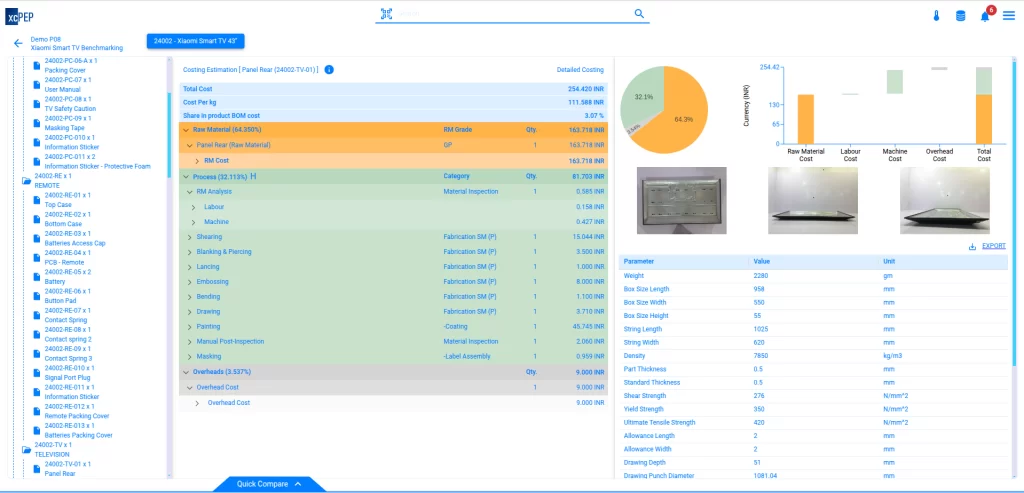1024x493 pixels.
Task: Expand the Shearing process row
Action: point(190,237)
